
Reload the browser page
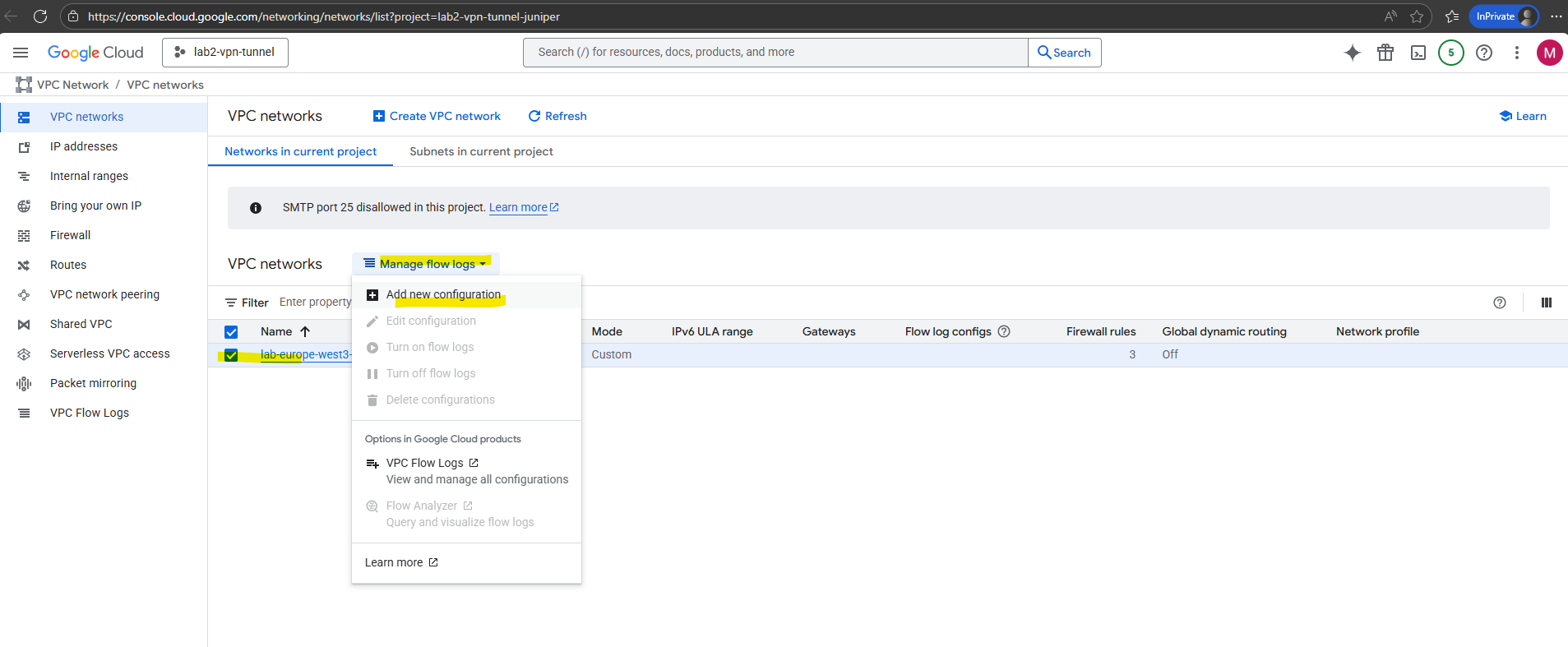(x=39, y=16)
